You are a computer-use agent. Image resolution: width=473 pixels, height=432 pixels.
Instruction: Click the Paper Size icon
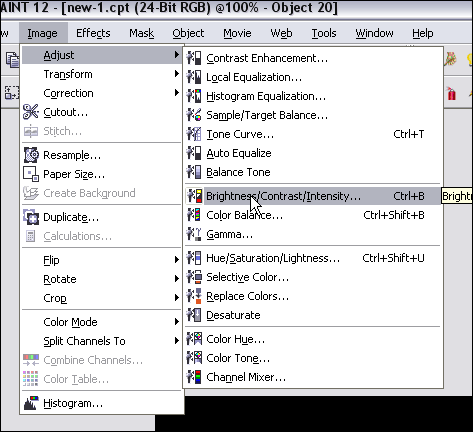(x=31, y=174)
